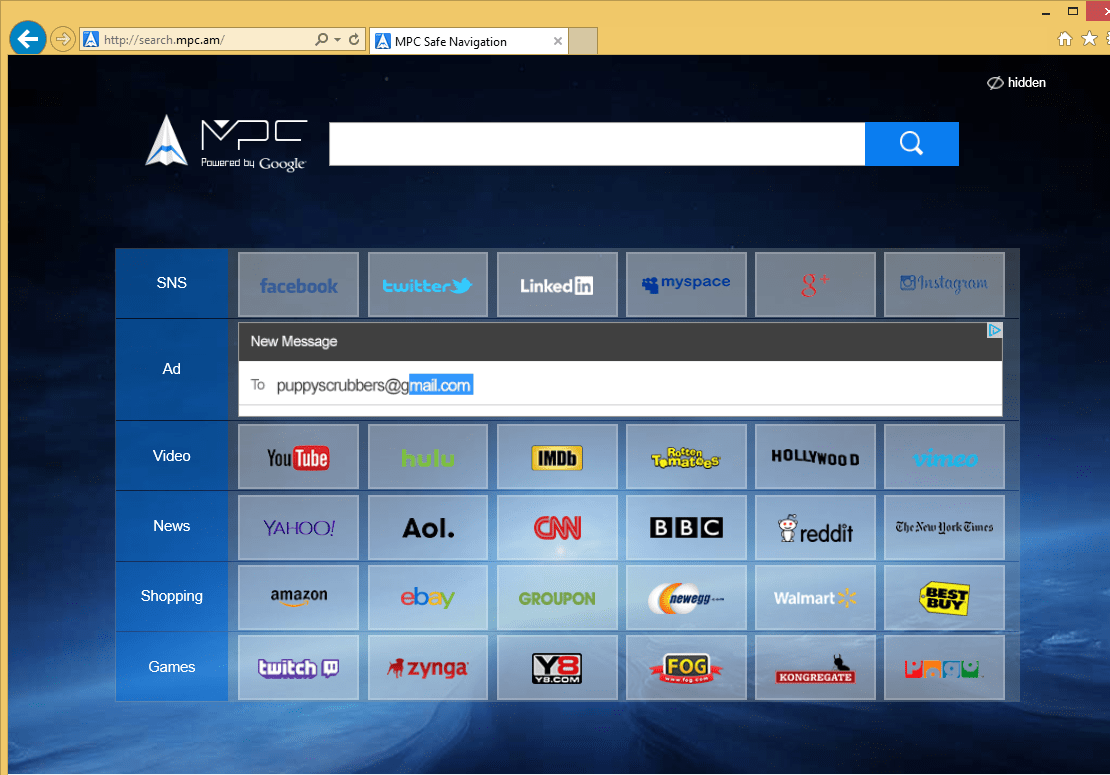
Task: Select the SNS category label
Action: click(x=171, y=283)
